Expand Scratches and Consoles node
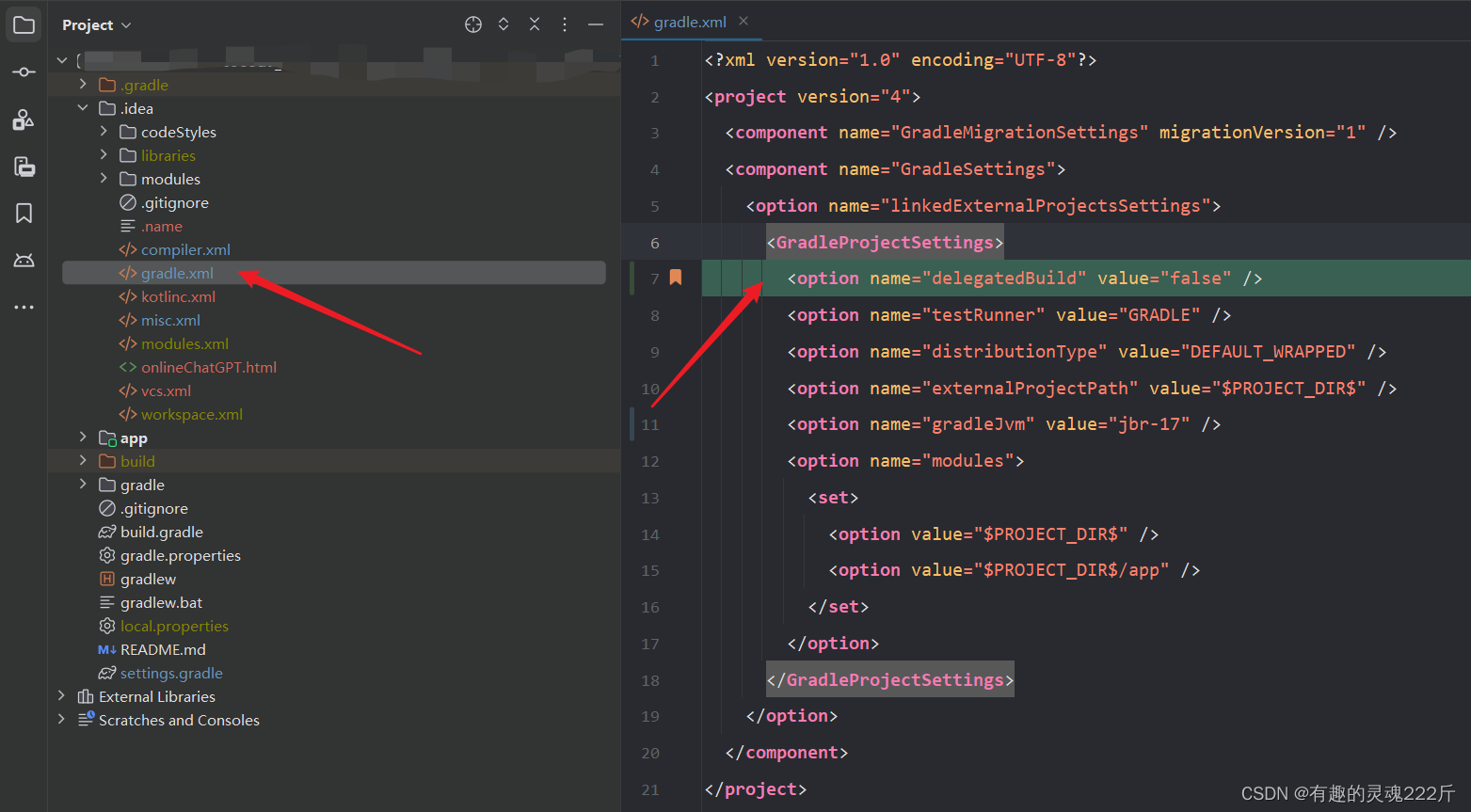 pyautogui.click(x=62, y=720)
